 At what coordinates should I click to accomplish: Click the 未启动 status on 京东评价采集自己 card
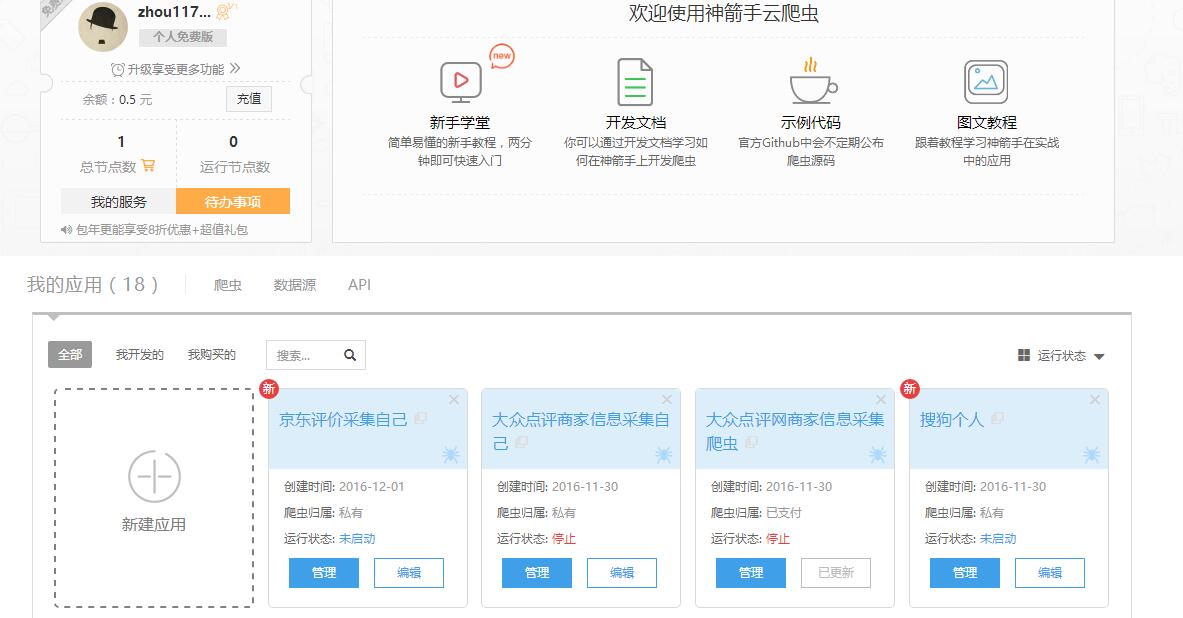tap(357, 539)
